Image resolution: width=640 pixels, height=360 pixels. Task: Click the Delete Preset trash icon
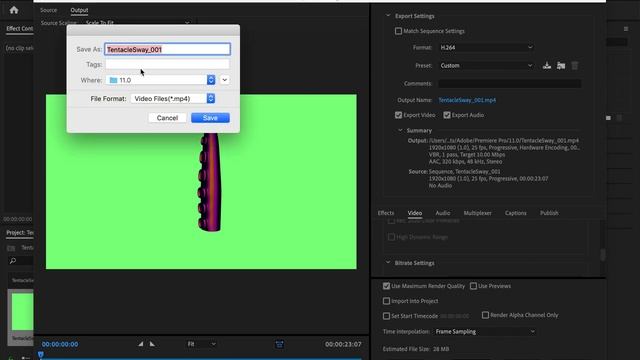(x=575, y=65)
